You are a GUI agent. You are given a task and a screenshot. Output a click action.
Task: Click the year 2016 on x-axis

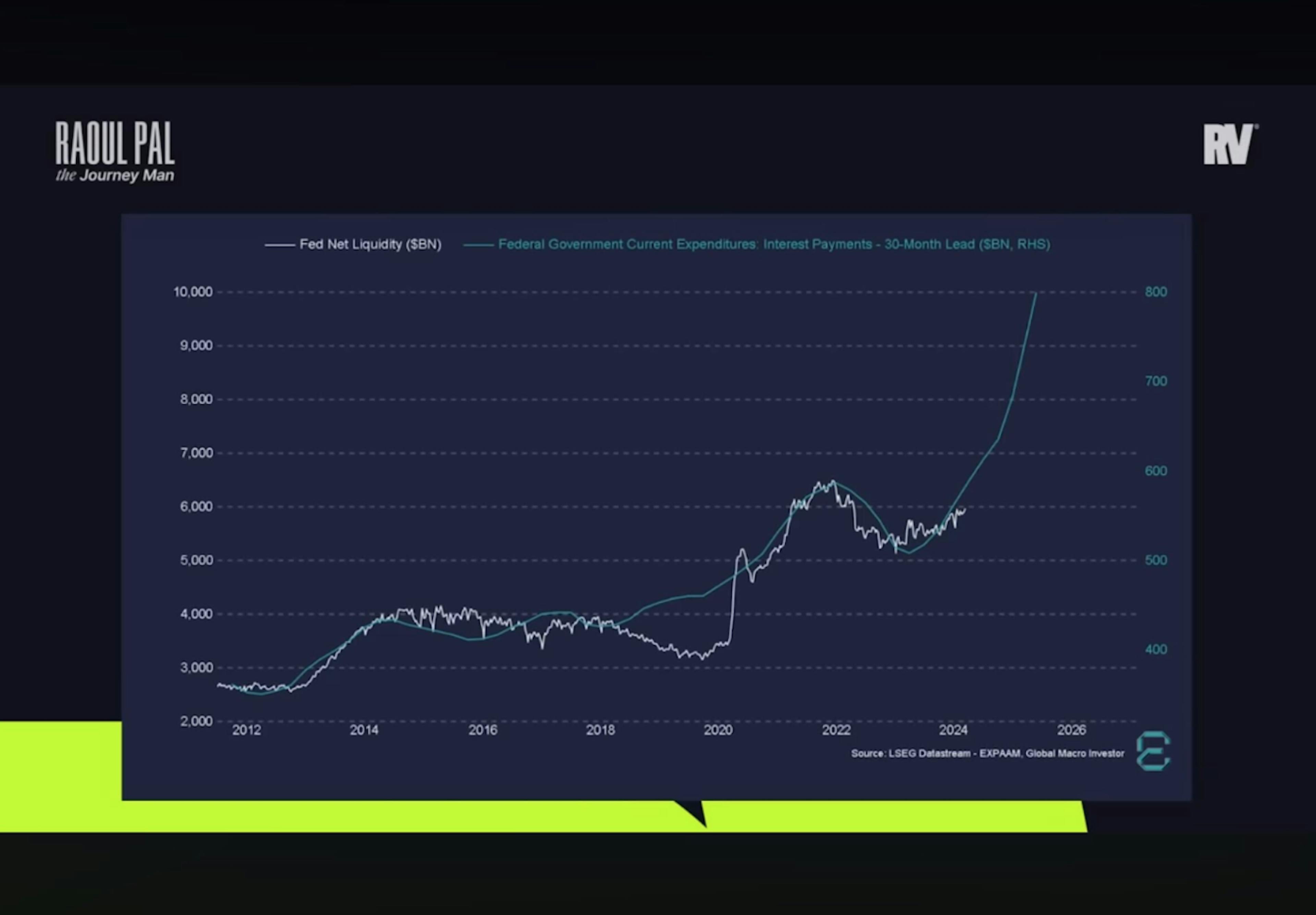pos(483,730)
